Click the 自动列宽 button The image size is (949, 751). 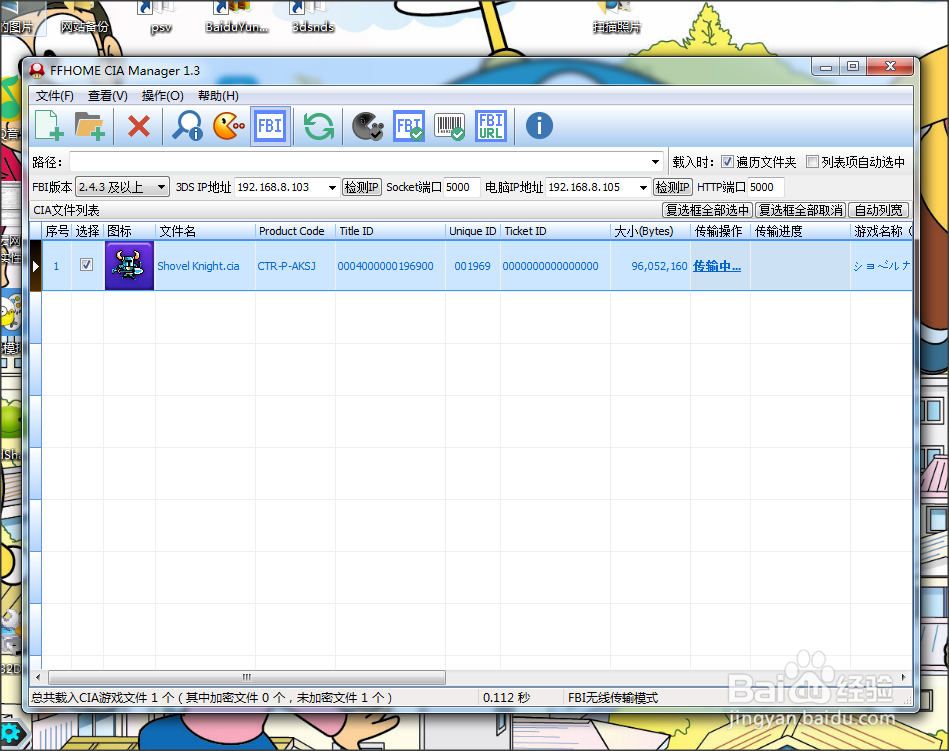(878, 210)
